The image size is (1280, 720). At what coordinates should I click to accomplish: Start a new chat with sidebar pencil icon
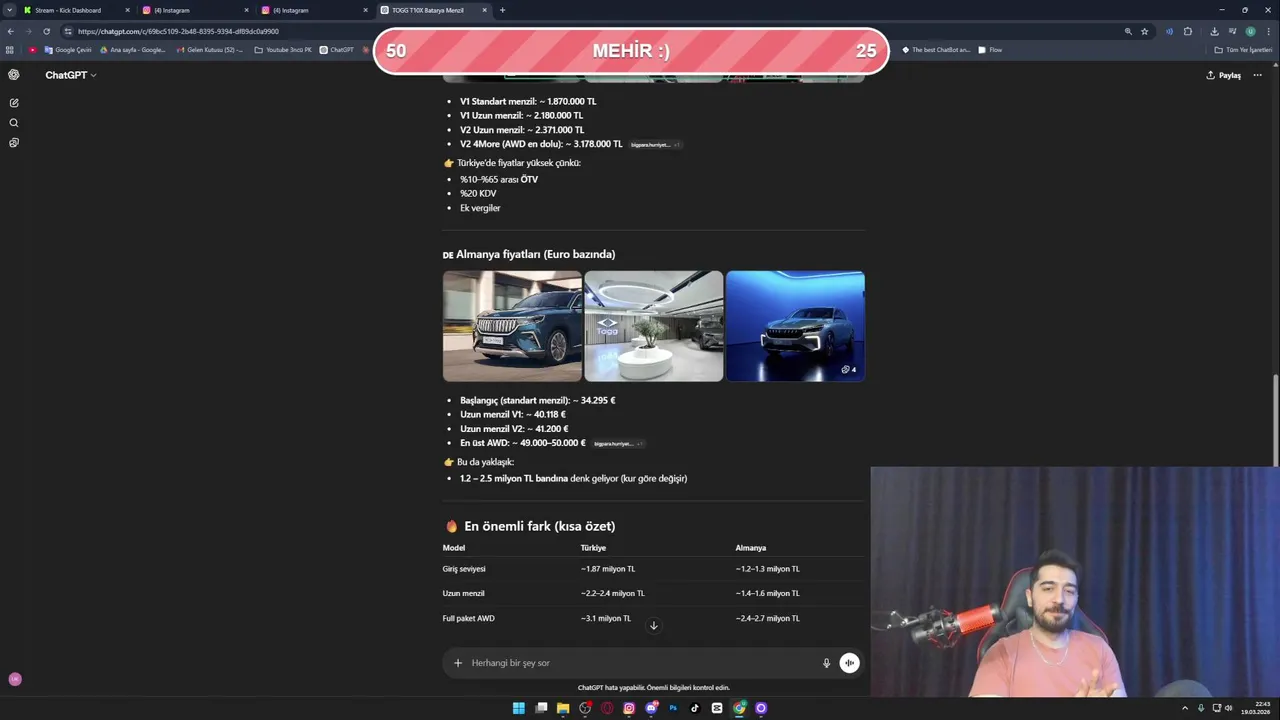point(14,103)
